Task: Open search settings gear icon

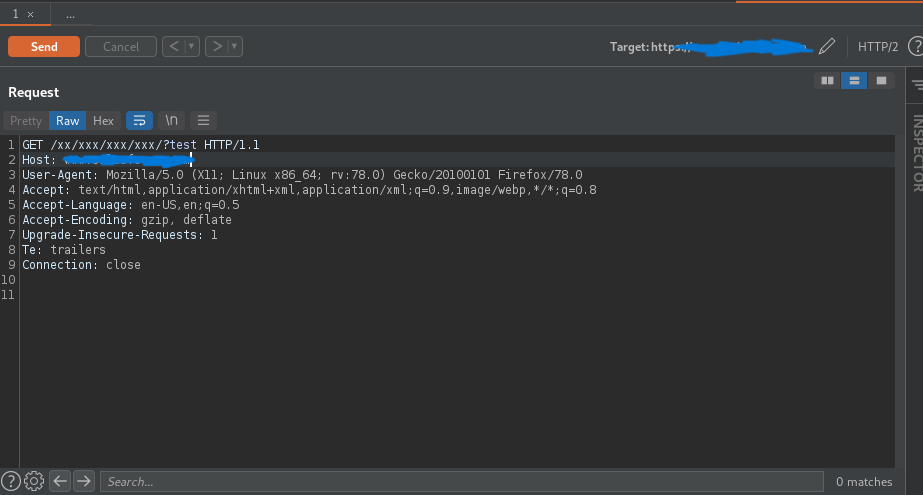Action: [34, 481]
